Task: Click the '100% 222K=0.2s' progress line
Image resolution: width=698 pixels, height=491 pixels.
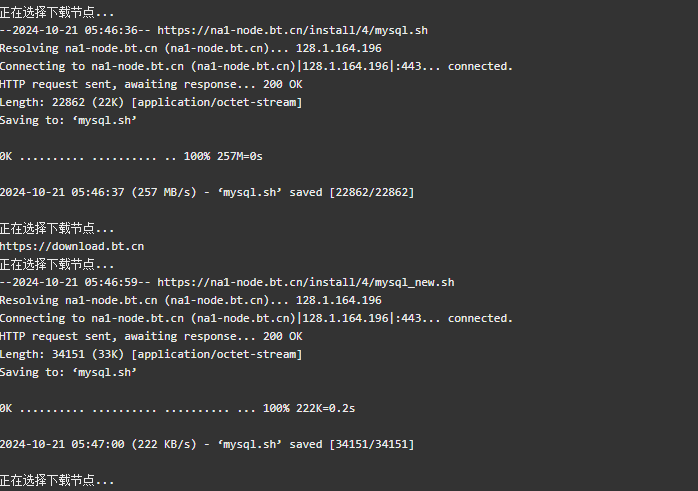Action: point(178,408)
